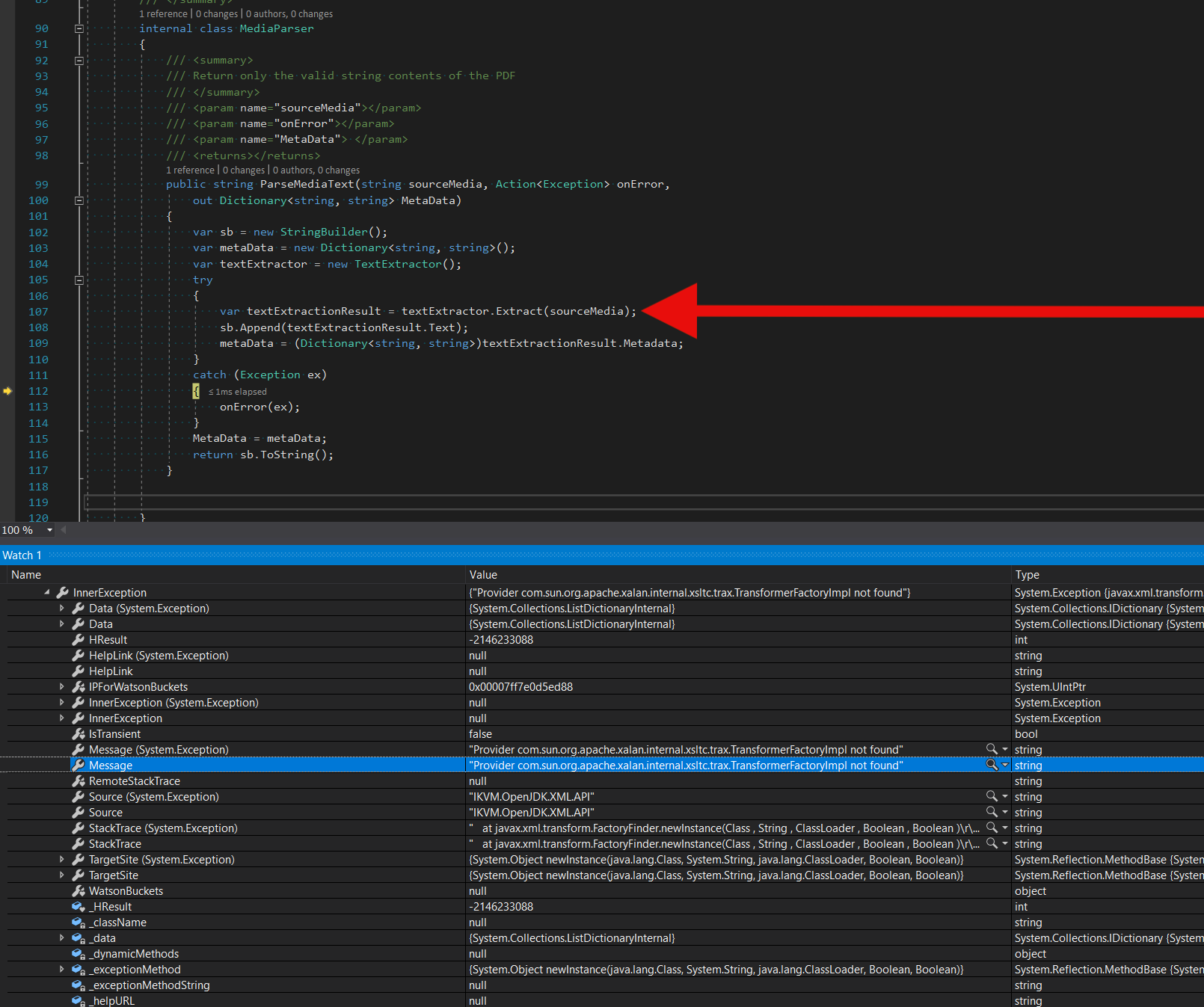Click the 1 reference CodeLens above MediaParser
This screenshot has width=1204, height=1007.
[163, 14]
